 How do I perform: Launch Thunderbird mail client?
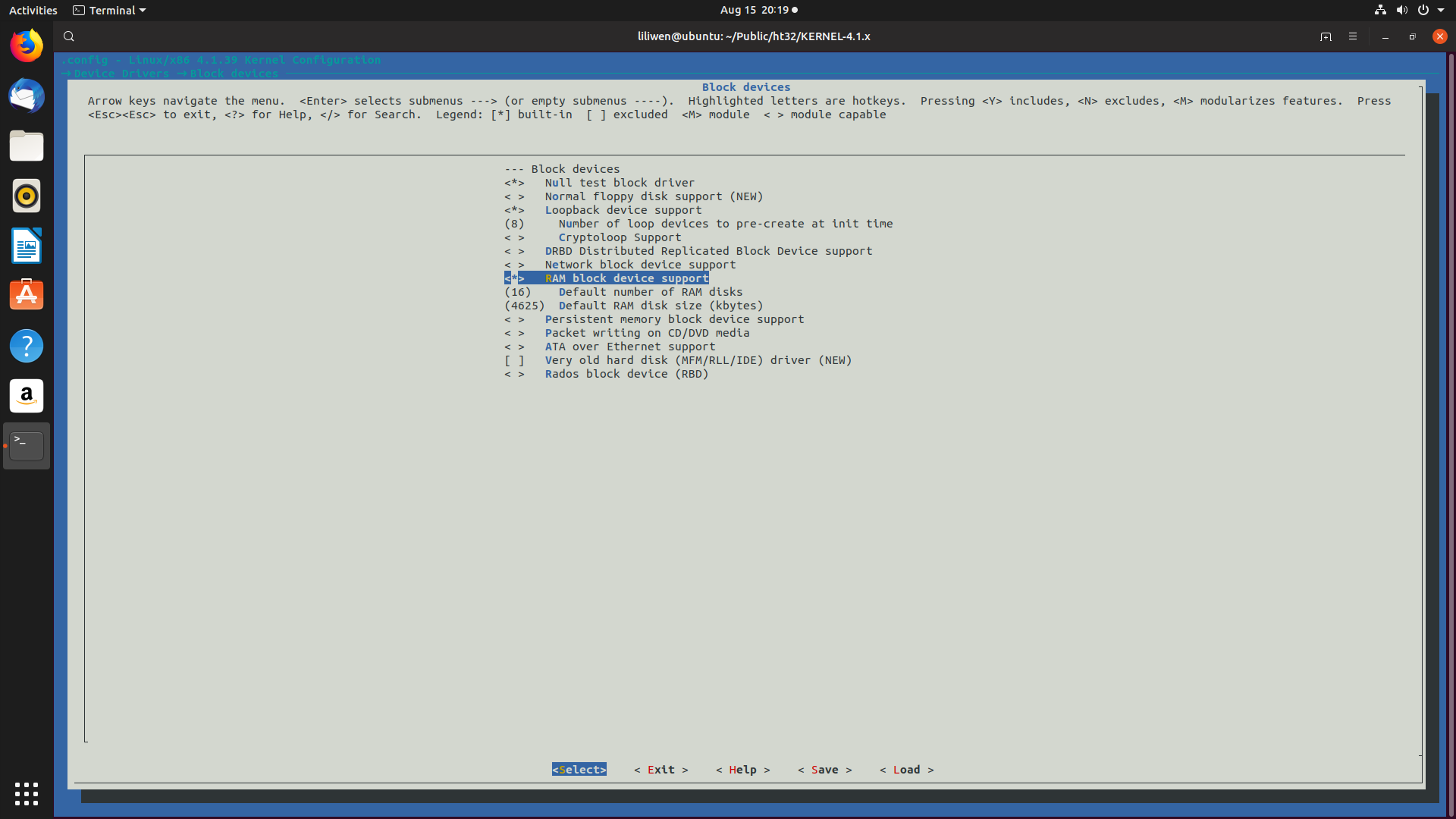27,96
